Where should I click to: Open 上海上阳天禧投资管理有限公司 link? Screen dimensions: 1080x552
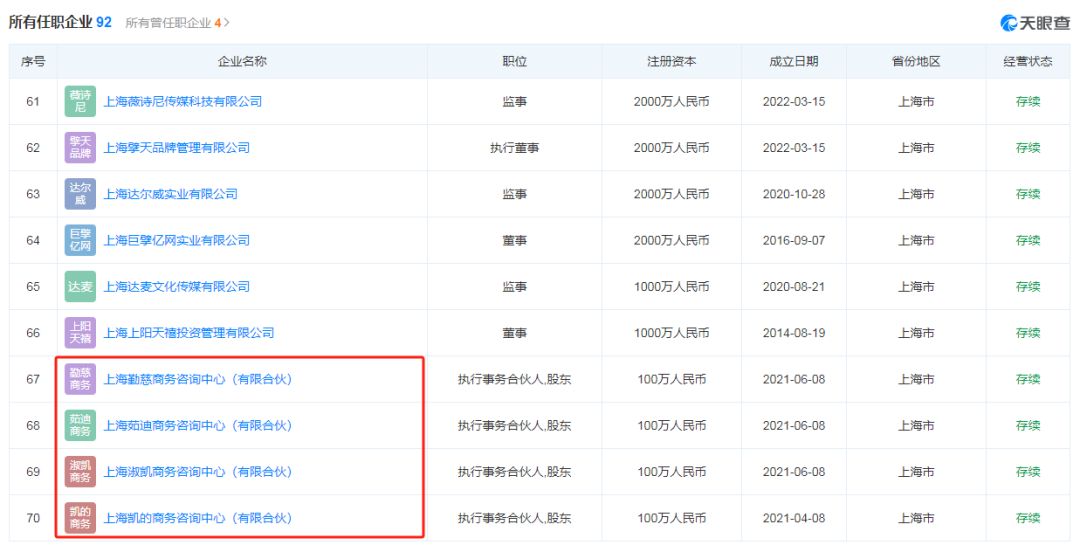[x=189, y=333]
